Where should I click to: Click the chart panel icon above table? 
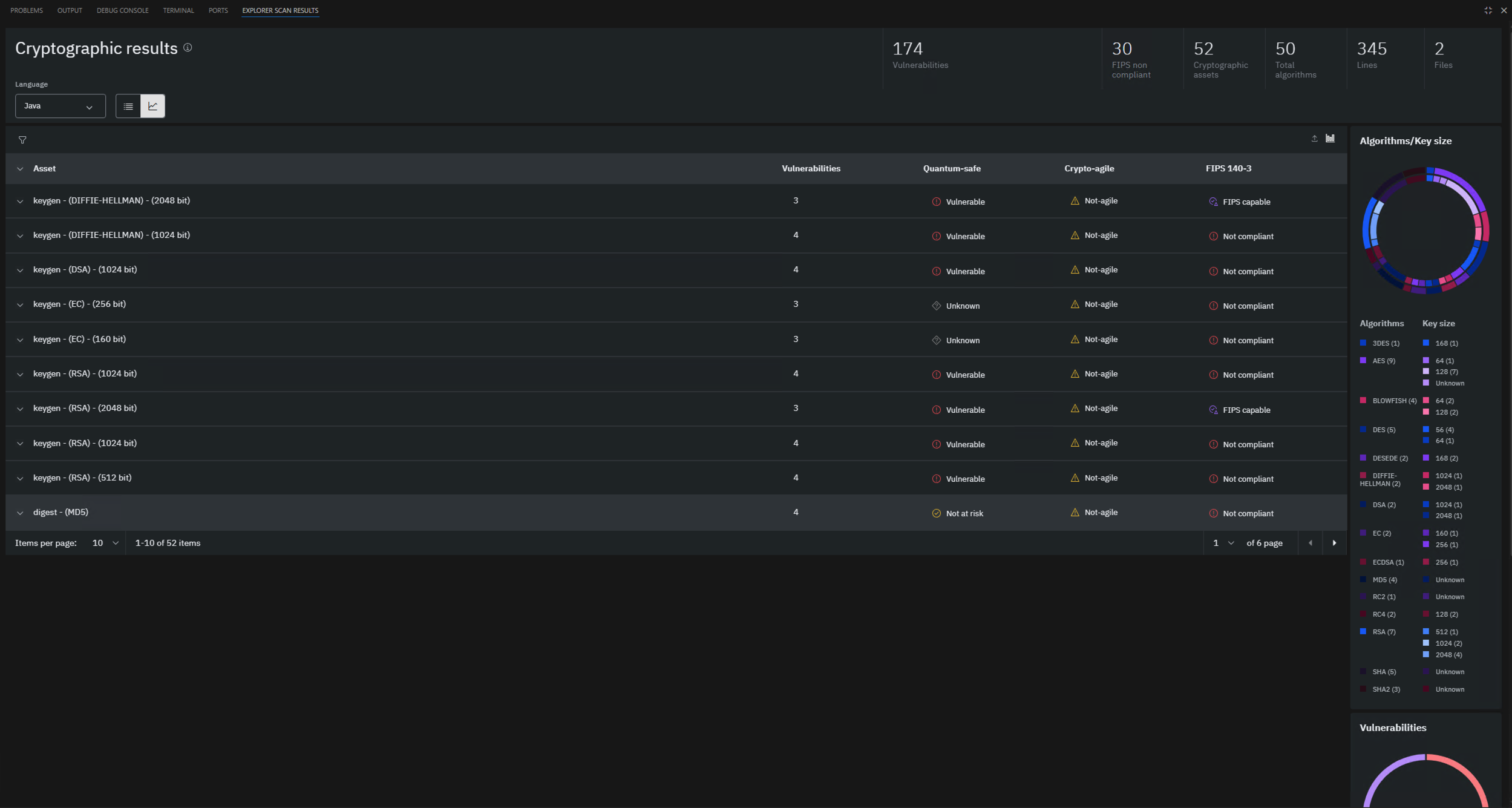1330,139
